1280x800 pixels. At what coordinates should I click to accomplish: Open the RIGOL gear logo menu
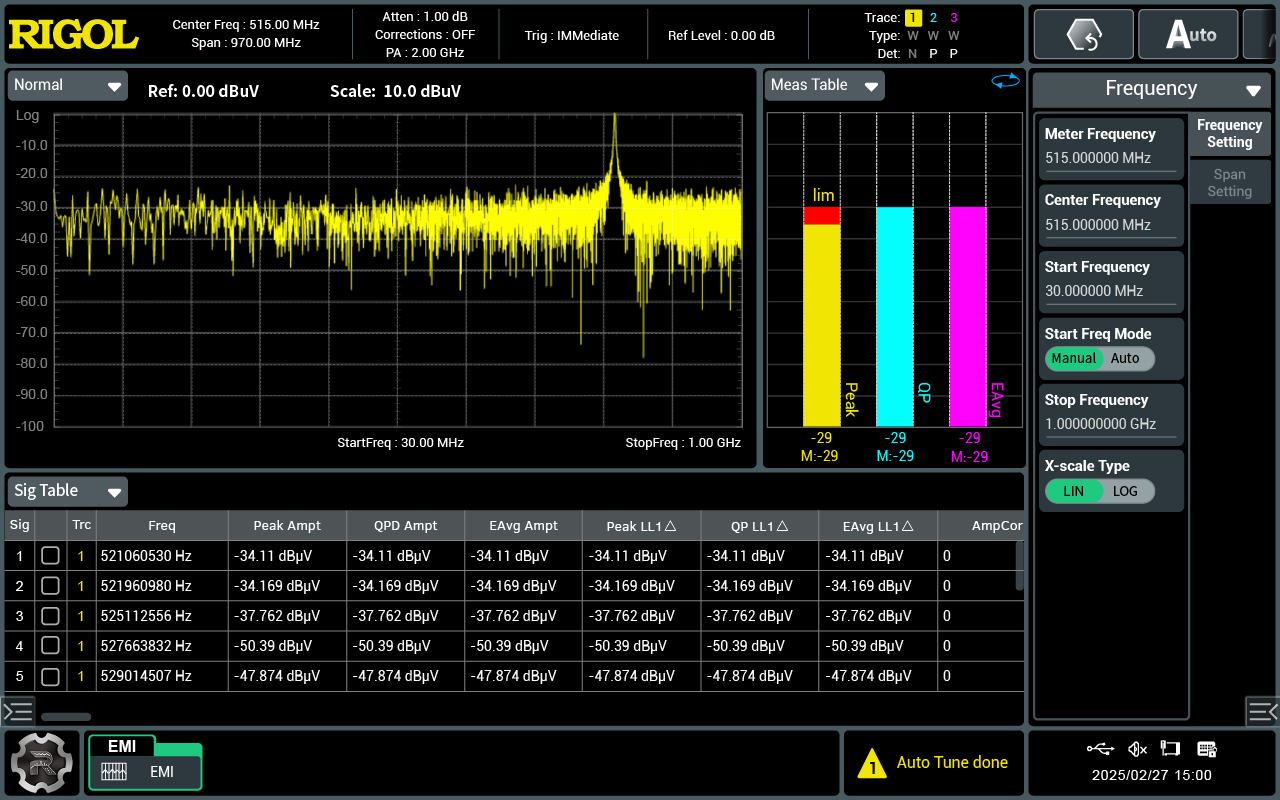[42, 762]
